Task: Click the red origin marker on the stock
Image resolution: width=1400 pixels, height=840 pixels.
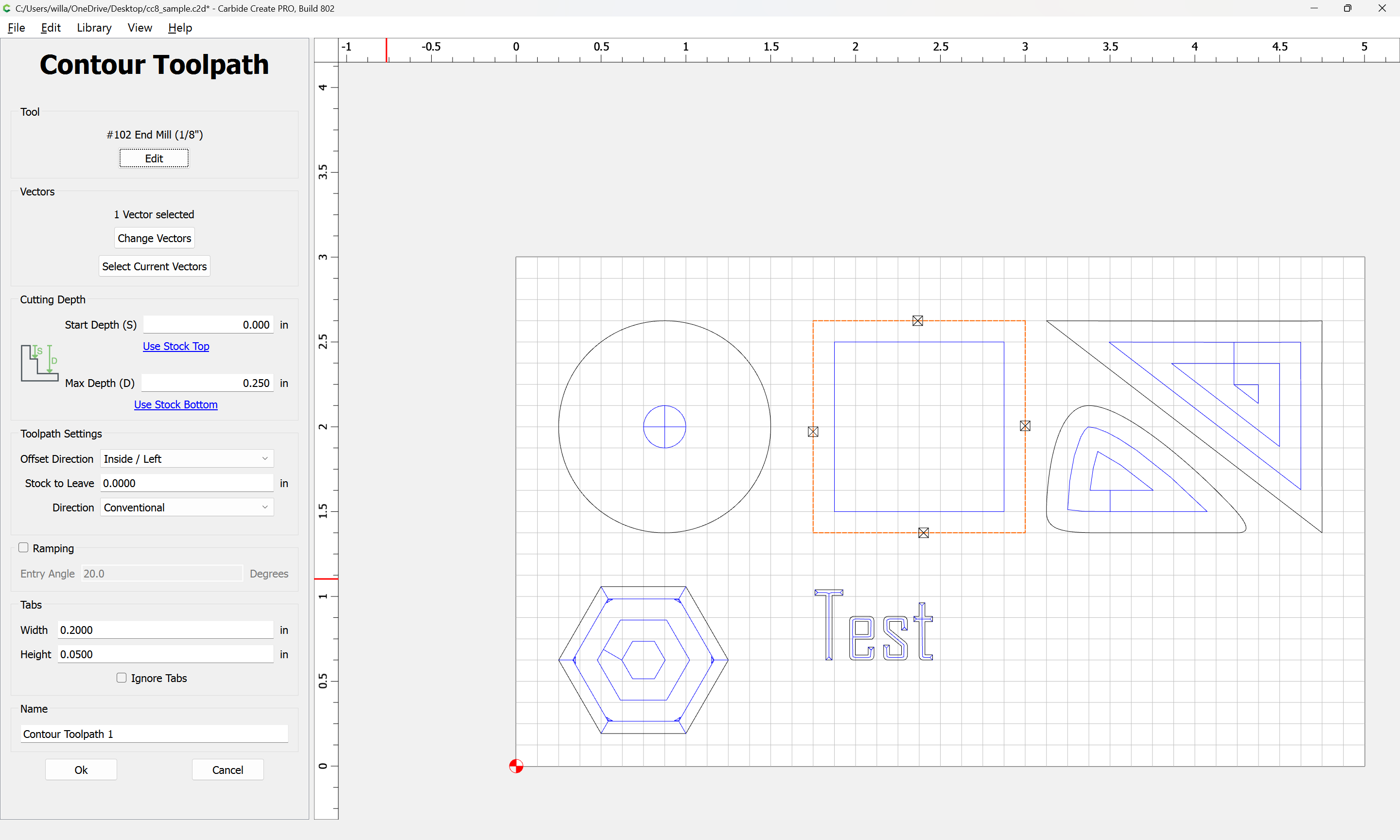Action: pyautogui.click(x=516, y=766)
